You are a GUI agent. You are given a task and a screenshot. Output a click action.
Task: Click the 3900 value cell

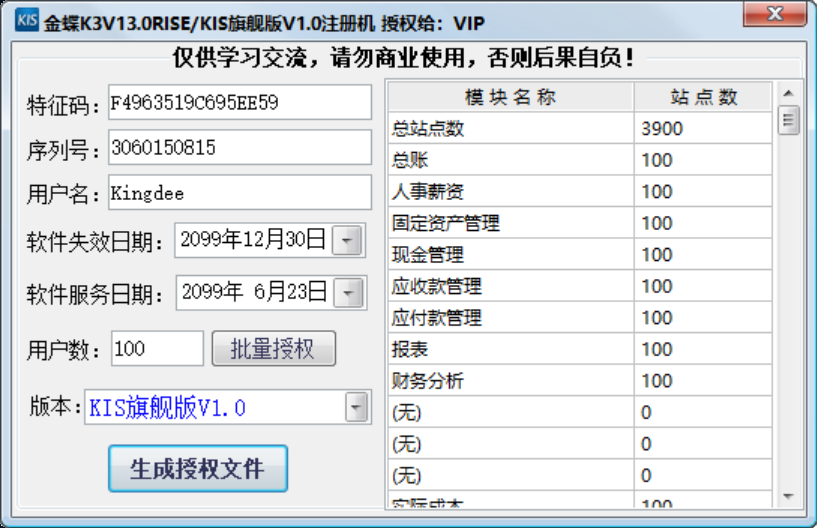(703, 128)
